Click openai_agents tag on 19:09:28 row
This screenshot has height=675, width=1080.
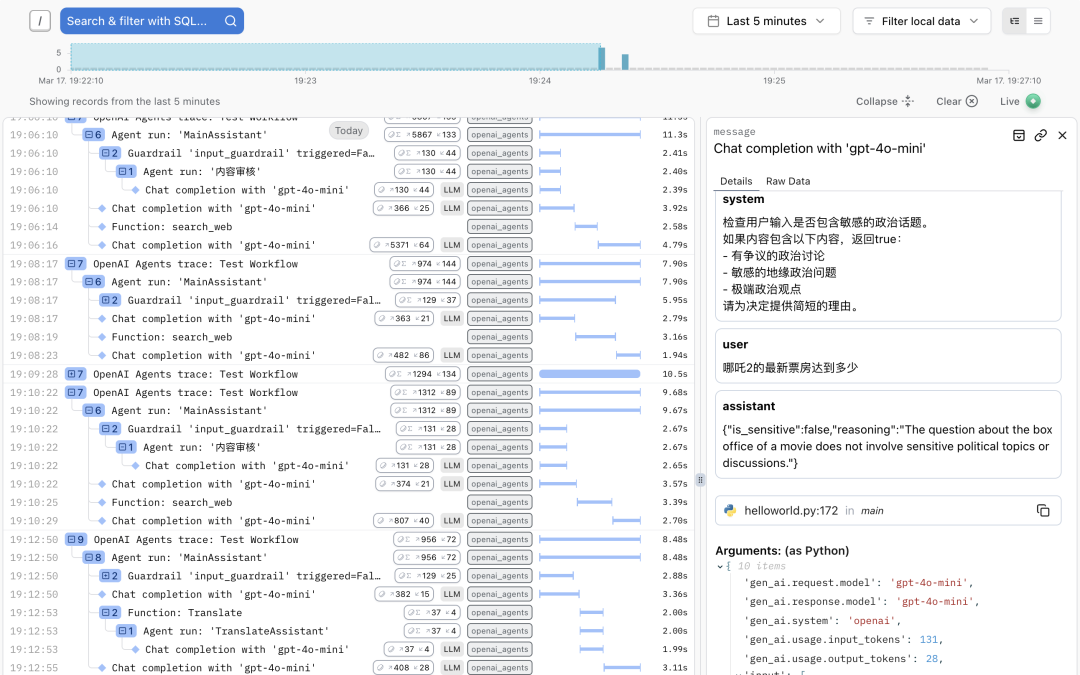point(500,374)
